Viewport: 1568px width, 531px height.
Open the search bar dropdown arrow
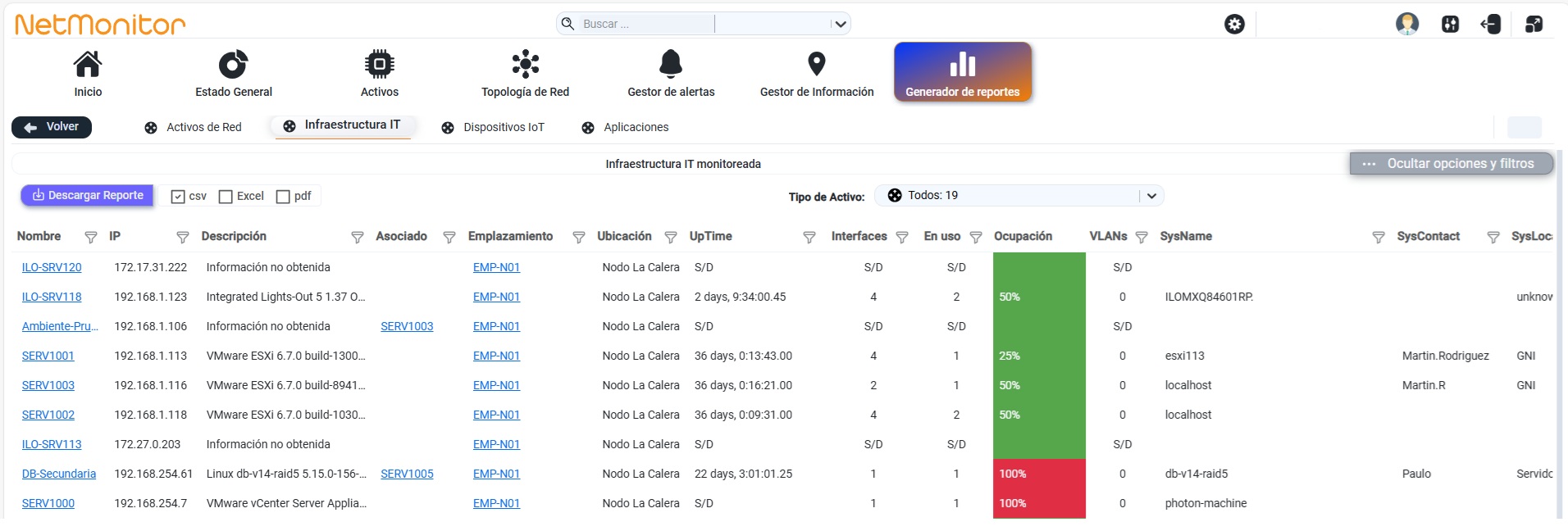pos(840,24)
